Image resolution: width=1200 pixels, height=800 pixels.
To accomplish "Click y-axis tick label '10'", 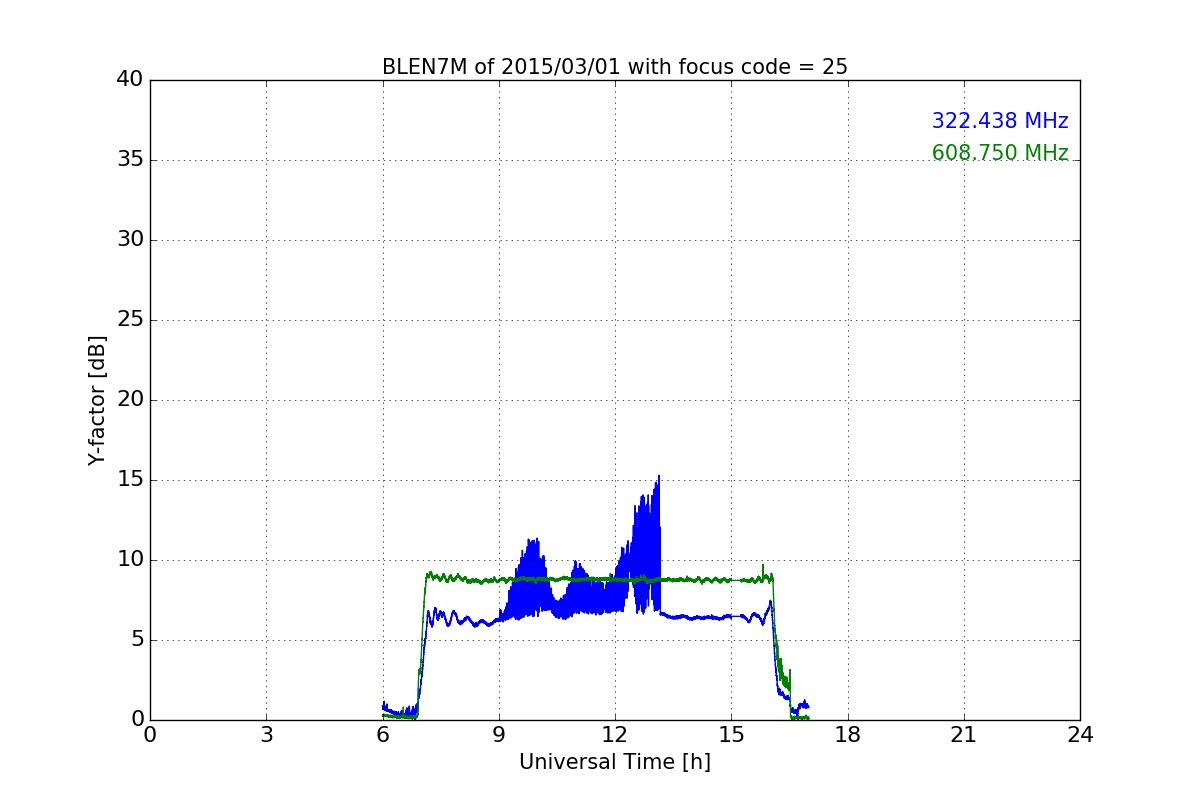I will click(130, 560).
